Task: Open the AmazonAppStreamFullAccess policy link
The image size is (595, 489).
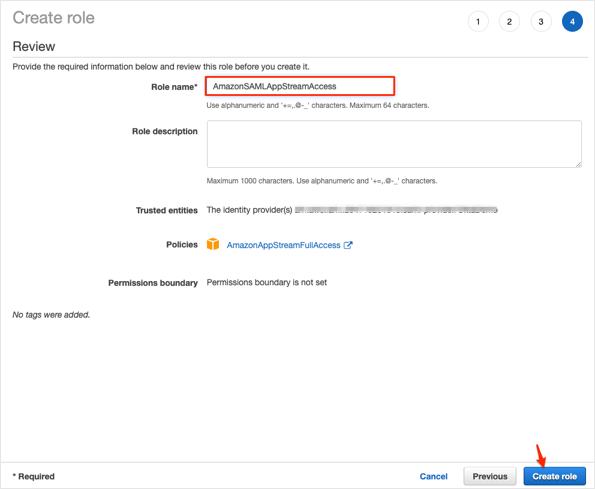Action: tap(283, 245)
